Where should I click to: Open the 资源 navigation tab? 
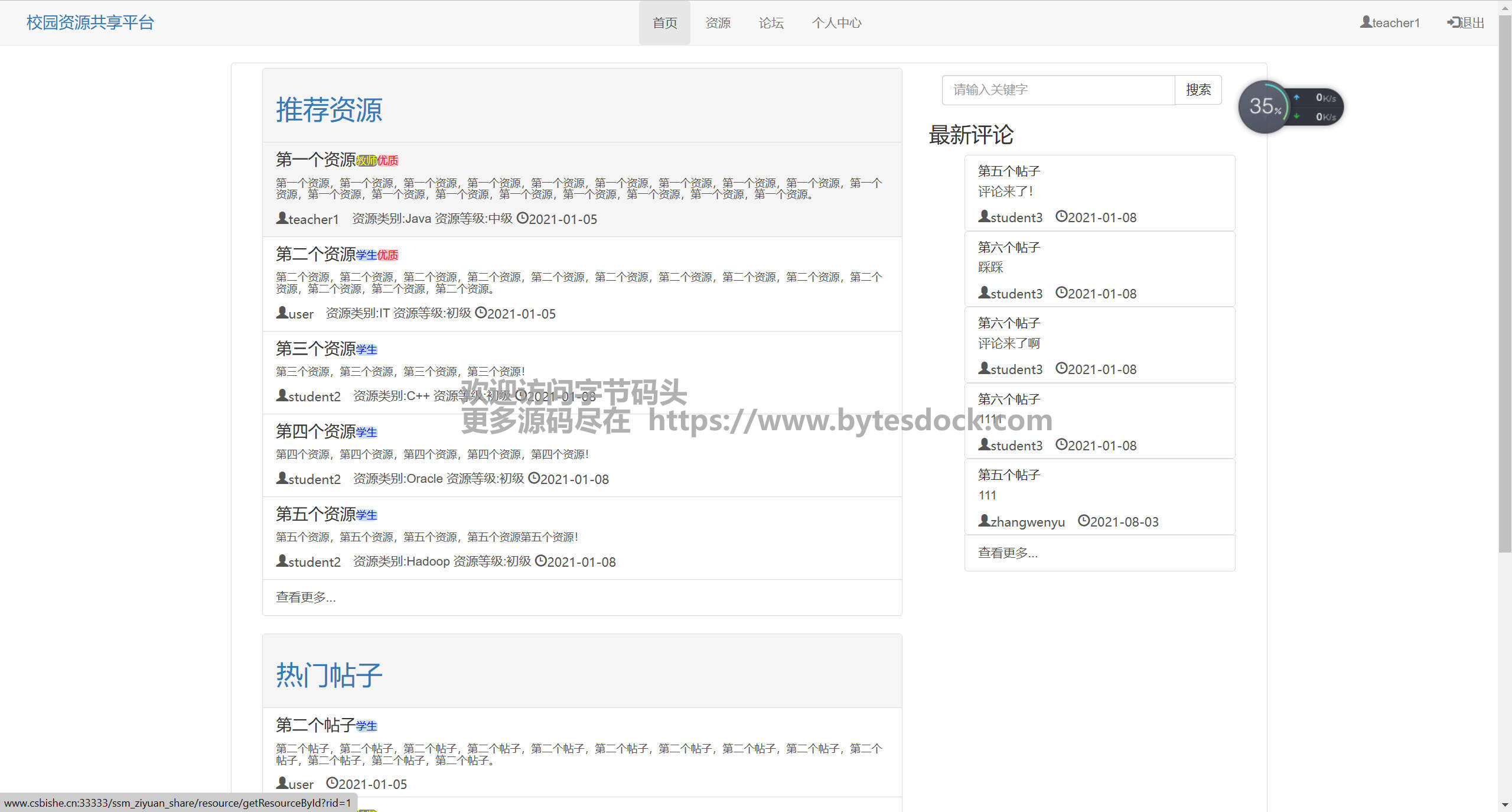point(718,23)
